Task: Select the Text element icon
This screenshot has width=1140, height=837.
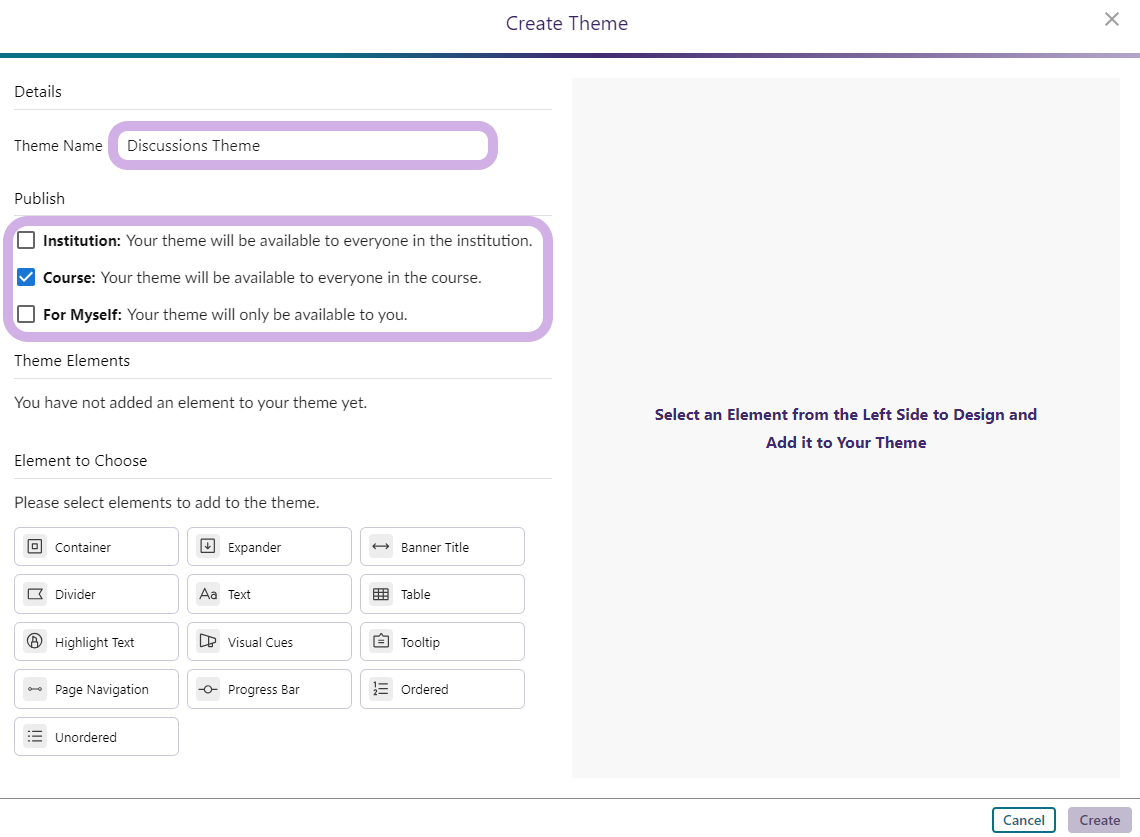Action: click(x=208, y=594)
